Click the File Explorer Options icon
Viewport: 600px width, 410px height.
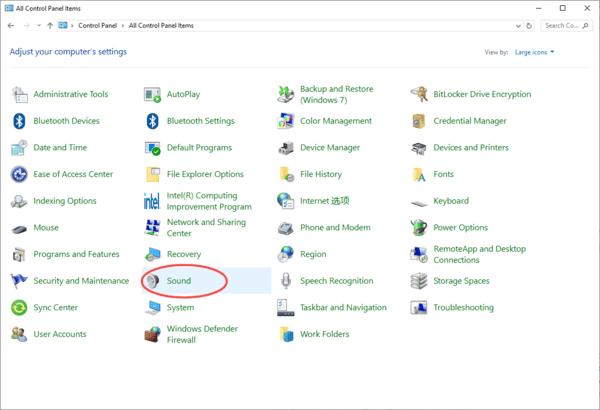[152, 175]
